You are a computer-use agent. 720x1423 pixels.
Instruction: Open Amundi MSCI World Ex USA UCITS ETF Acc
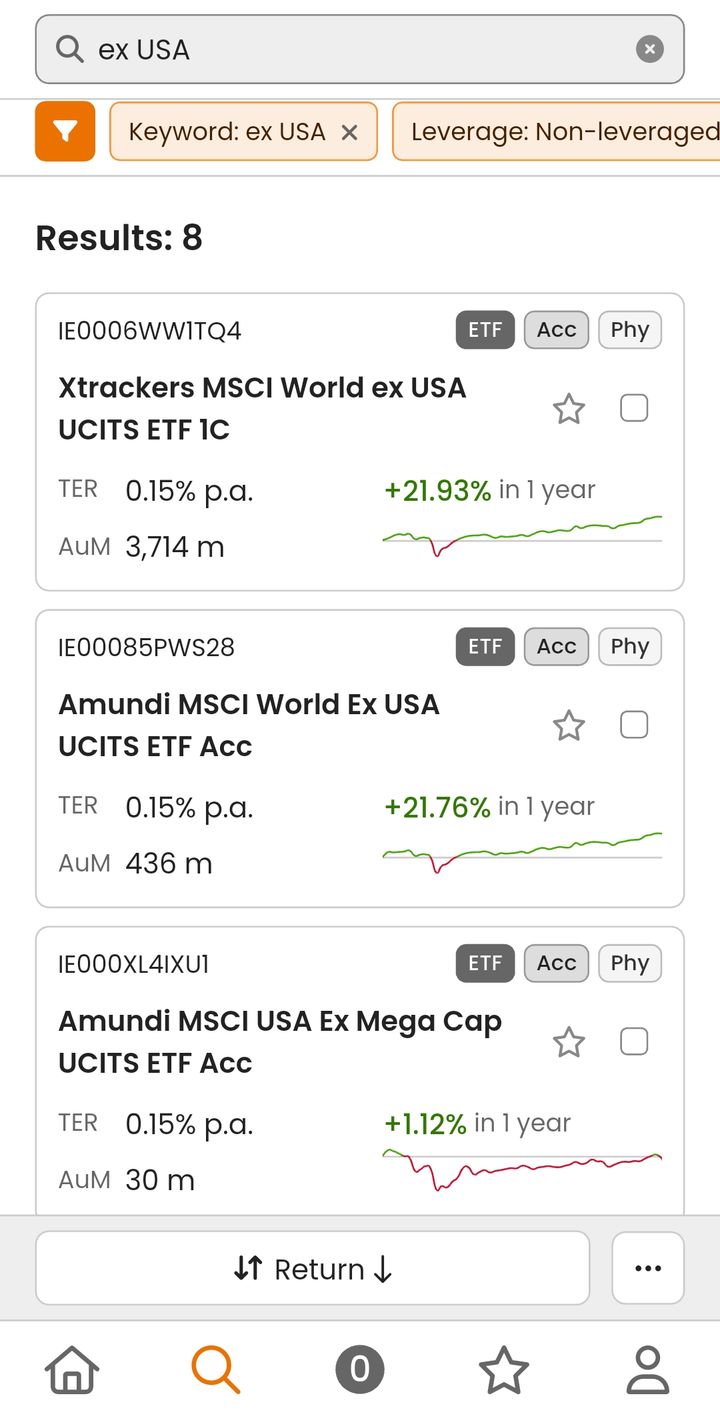249,725
